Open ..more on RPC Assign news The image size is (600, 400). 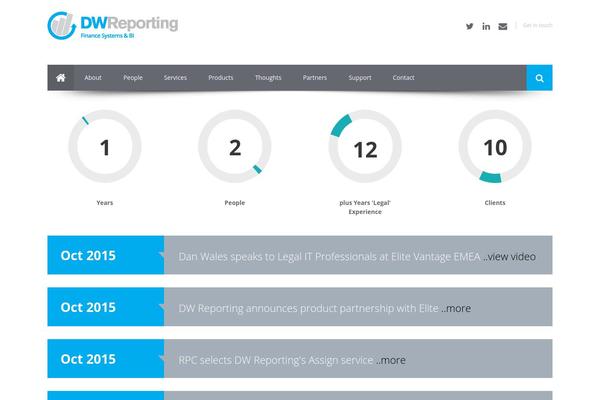point(391,360)
